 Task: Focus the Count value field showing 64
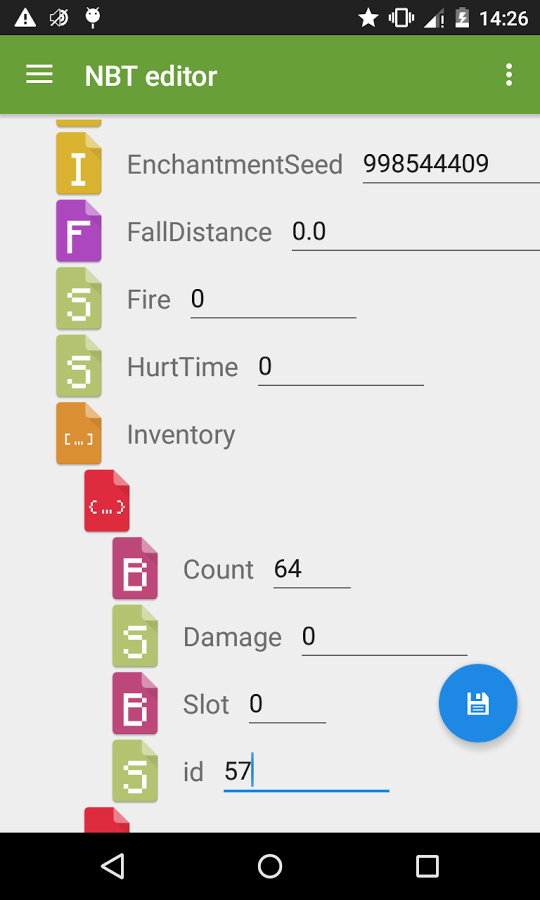[312, 570]
